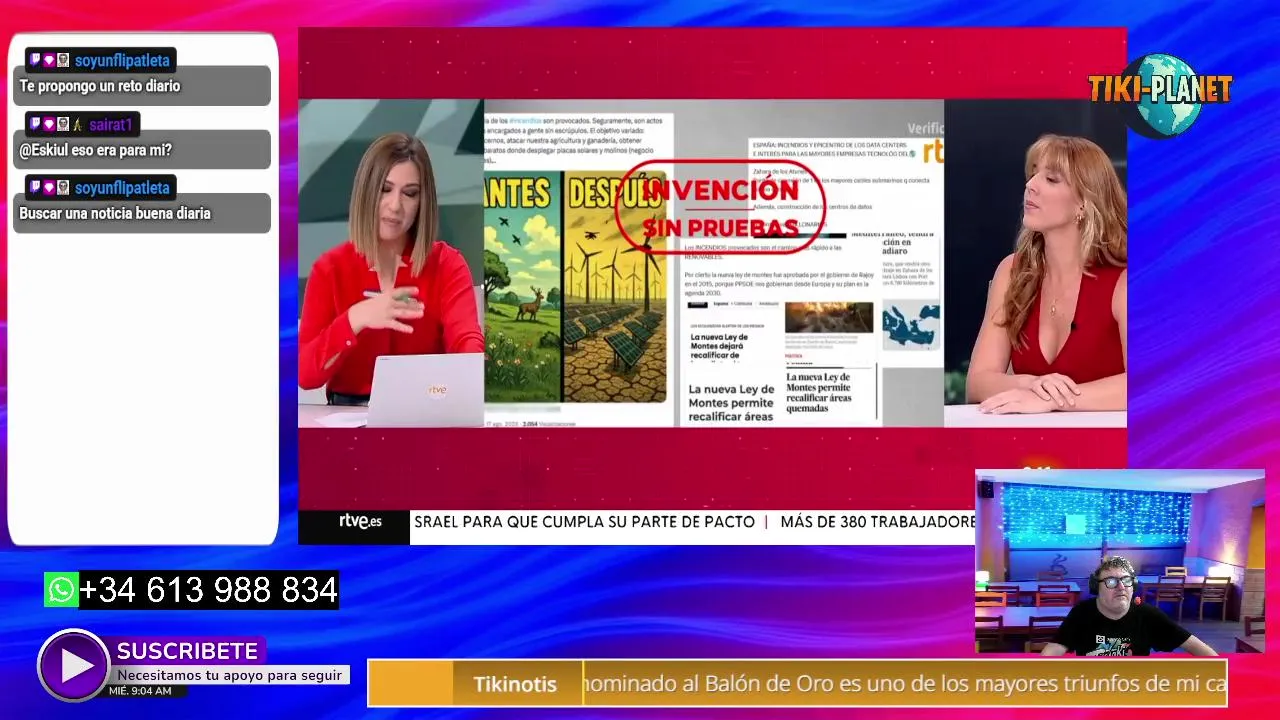Click Twitch badge above 'Buscar una noticia buena diaria'
1280x720 pixels.
pos(34,188)
